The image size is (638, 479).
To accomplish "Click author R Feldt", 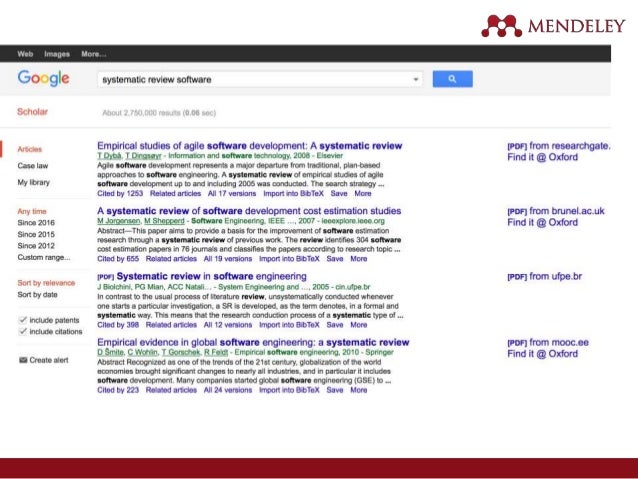I will click(x=216, y=352).
